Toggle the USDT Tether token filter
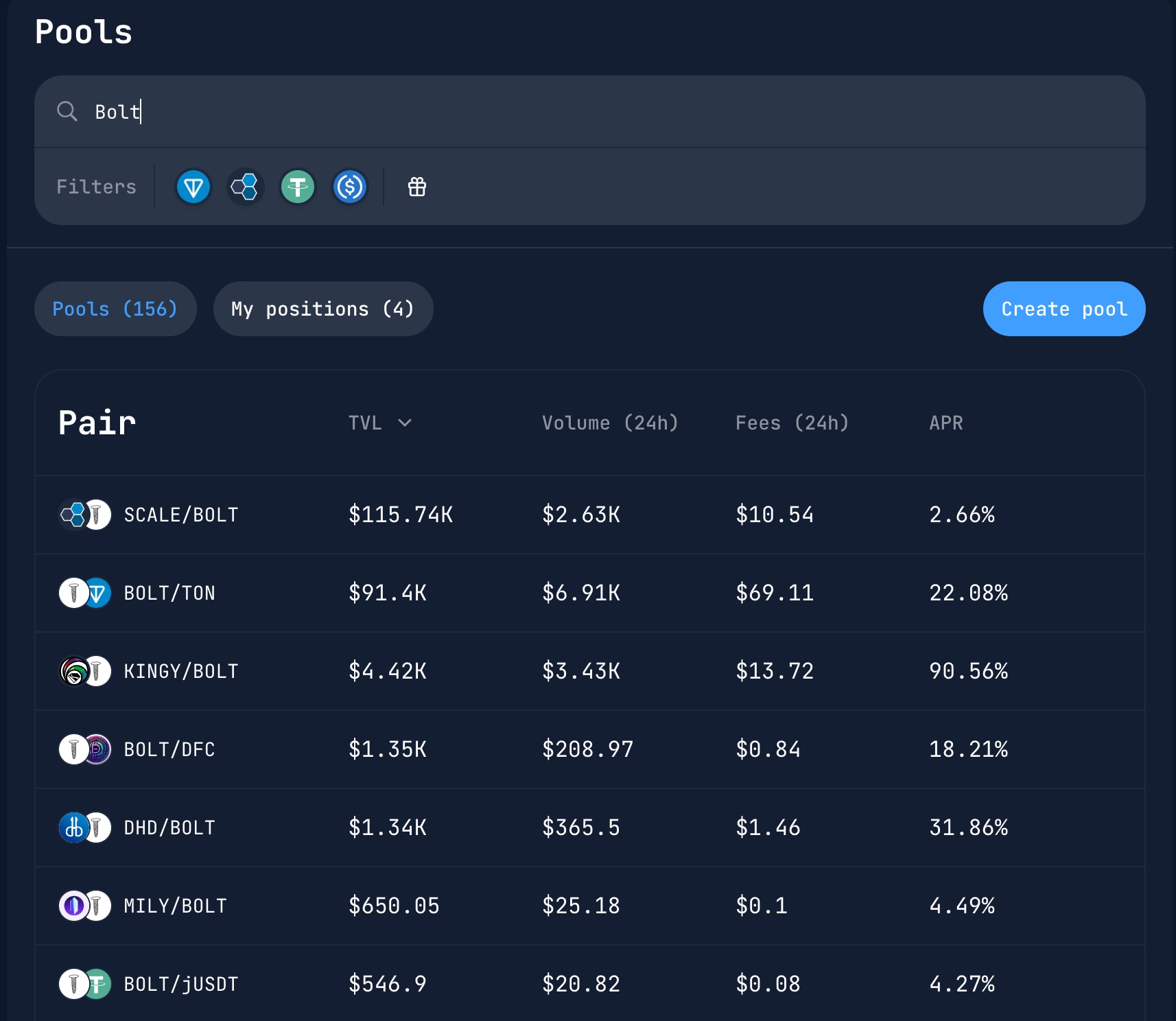1176x1021 pixels. coord(298,187)
